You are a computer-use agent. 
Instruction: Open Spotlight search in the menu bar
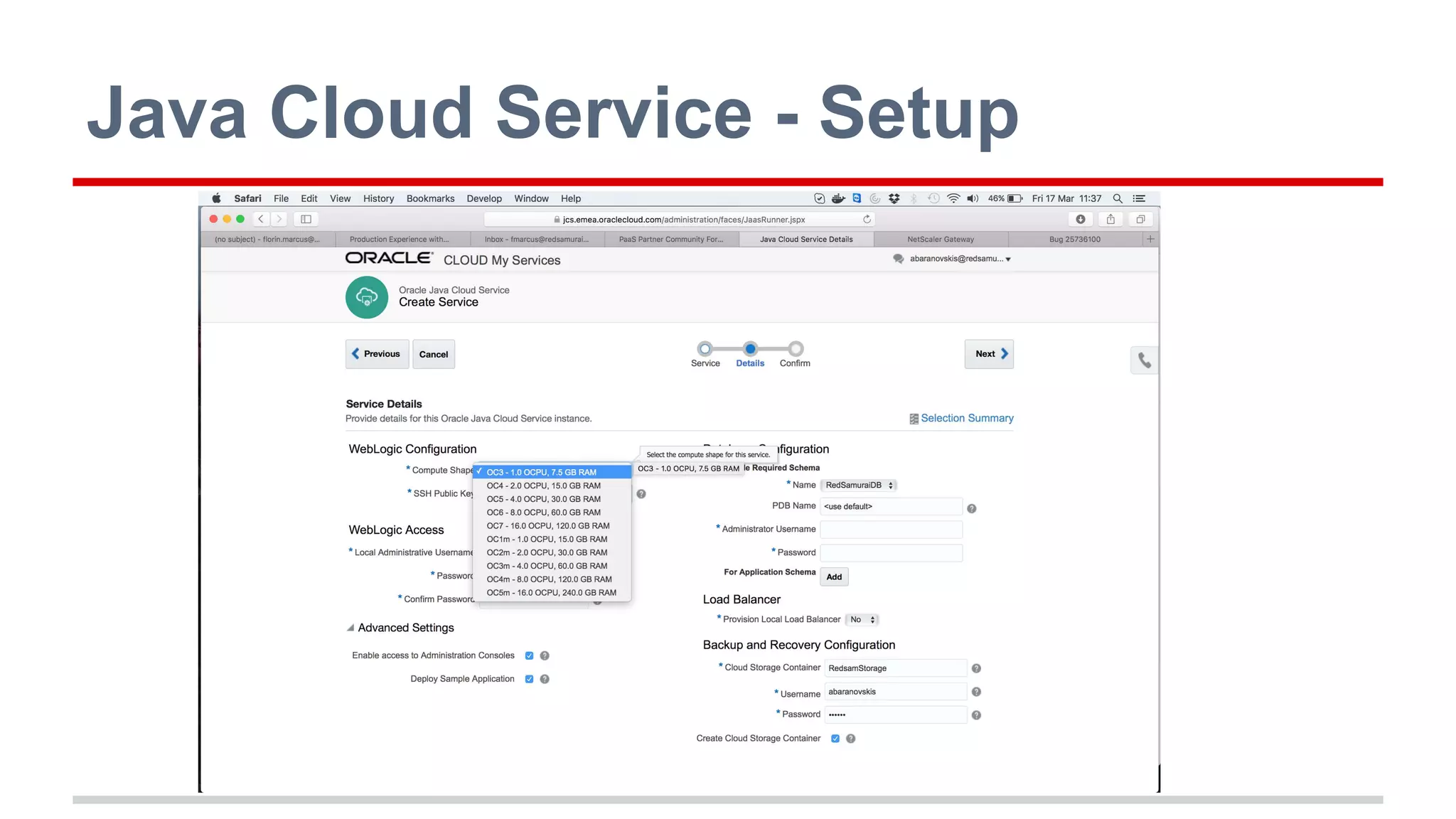1118,198
